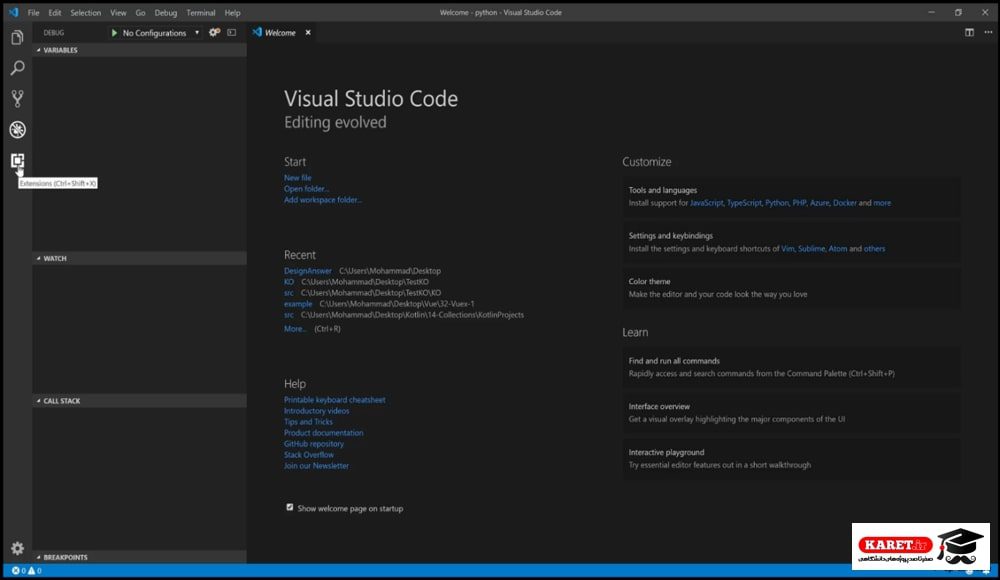Open recent example folder link
This screenshot has height=580, width=1000.
click(x=298, y=304)
